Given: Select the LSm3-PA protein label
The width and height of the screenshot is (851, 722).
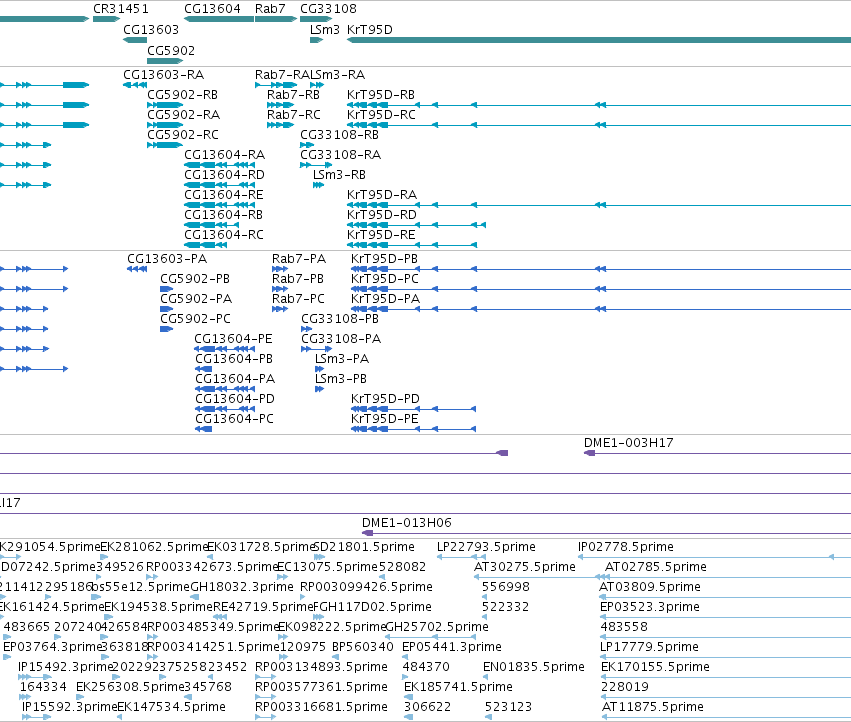Looking at the screenshot, I should click(x=342, y=359).
